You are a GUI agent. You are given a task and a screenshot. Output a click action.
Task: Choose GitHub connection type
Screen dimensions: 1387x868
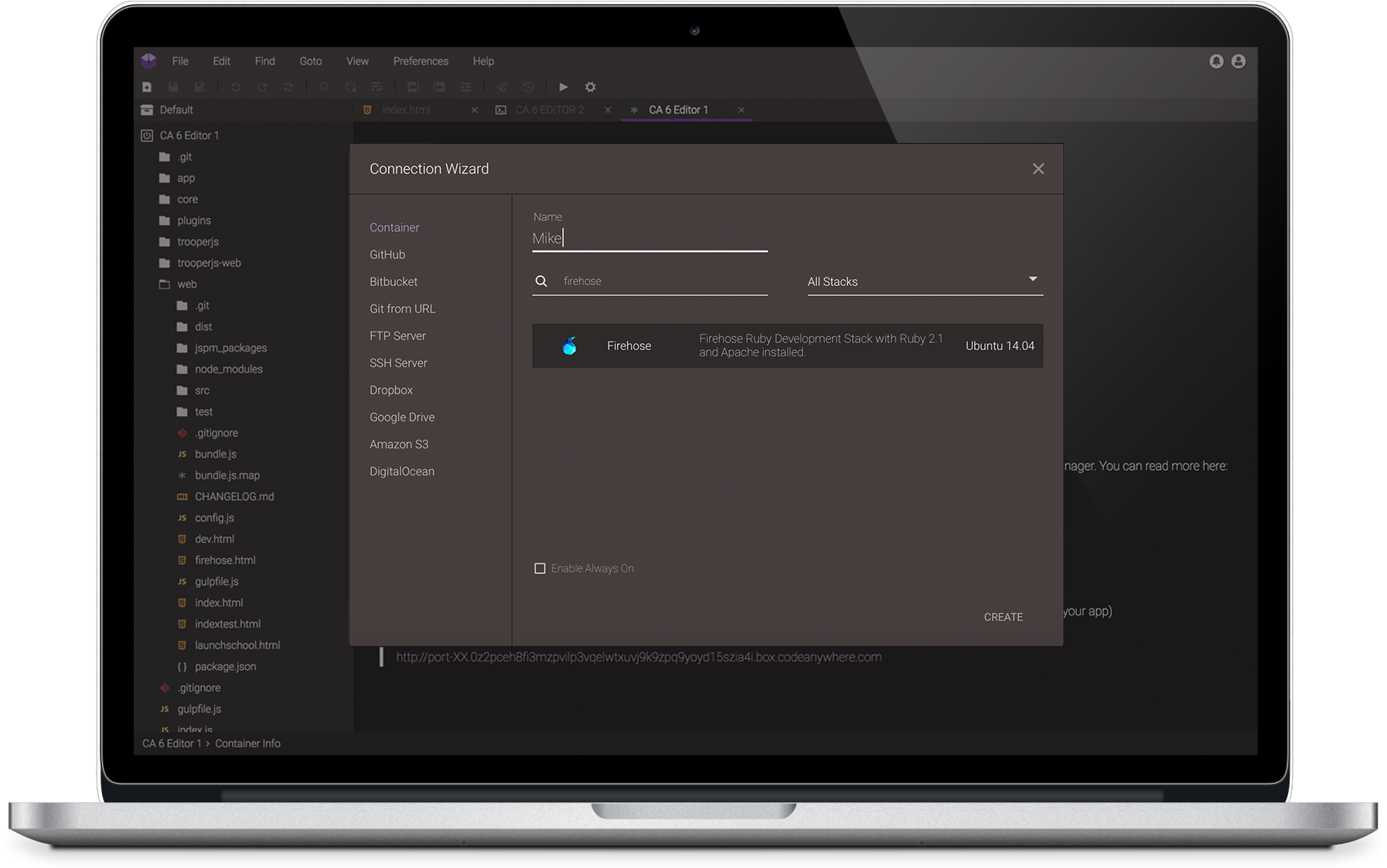click(387, 254)
